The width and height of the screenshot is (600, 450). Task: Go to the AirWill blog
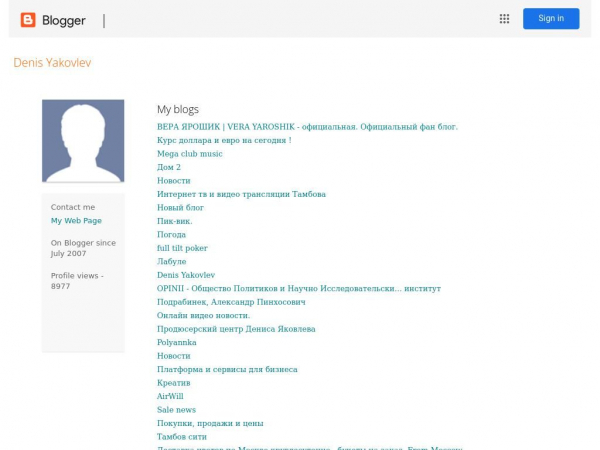point(170,396)
